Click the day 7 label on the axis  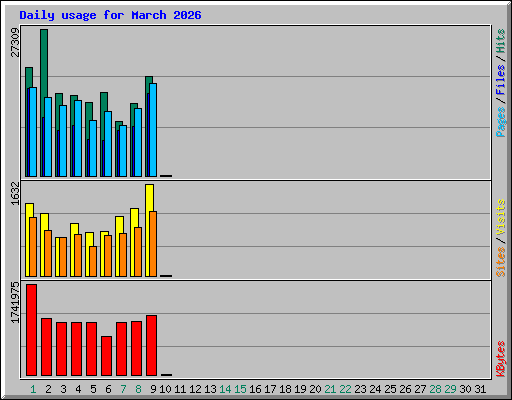pos(123,389)
